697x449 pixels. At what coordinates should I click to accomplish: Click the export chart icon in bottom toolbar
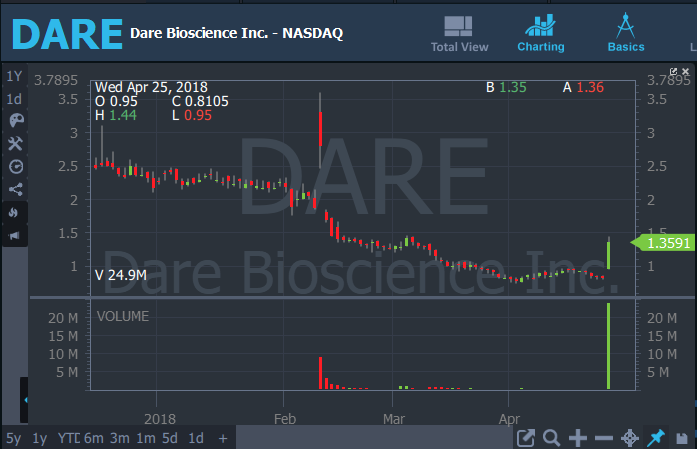[526, 438]
